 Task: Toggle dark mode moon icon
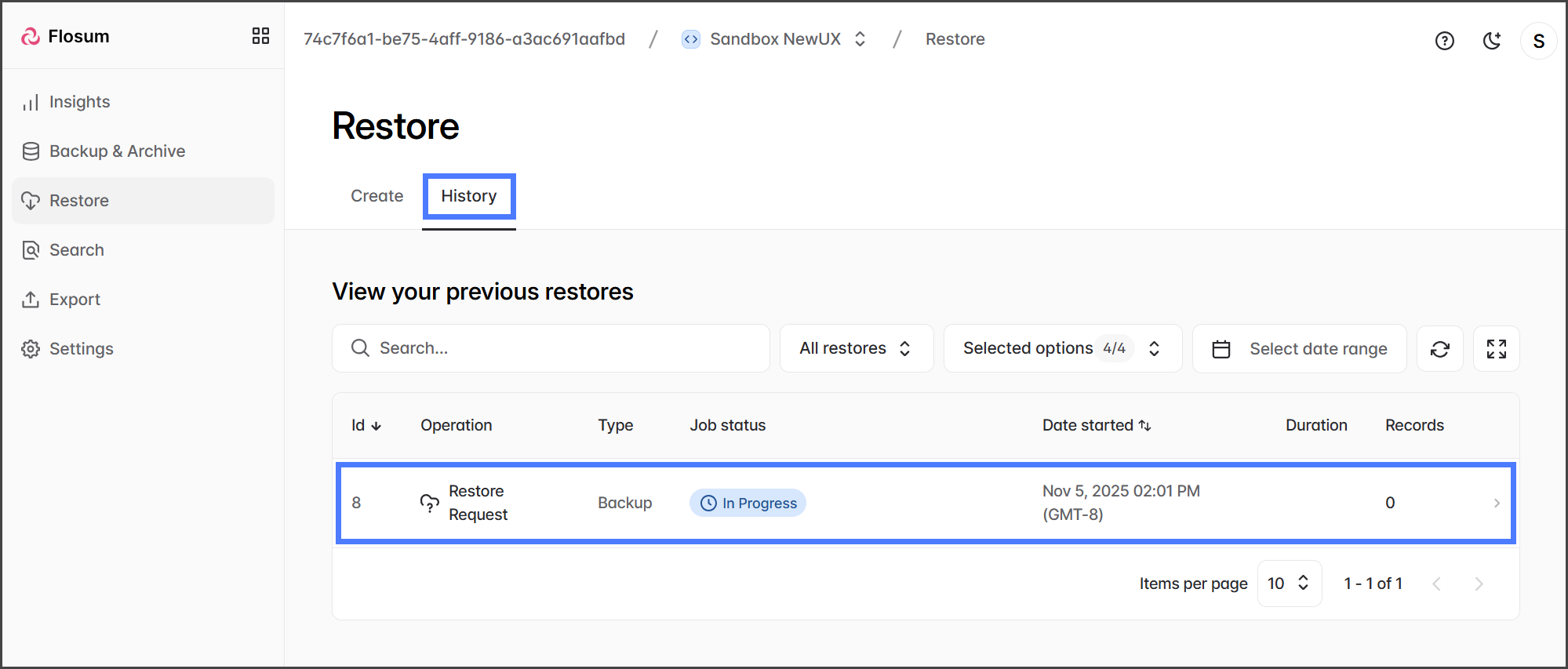click(1491, 41)
